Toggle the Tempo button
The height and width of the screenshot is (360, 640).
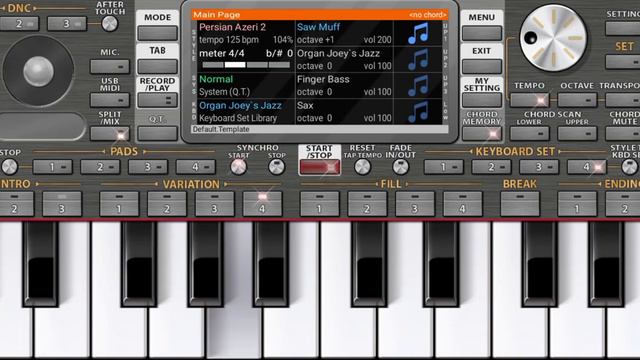(529, 100)
